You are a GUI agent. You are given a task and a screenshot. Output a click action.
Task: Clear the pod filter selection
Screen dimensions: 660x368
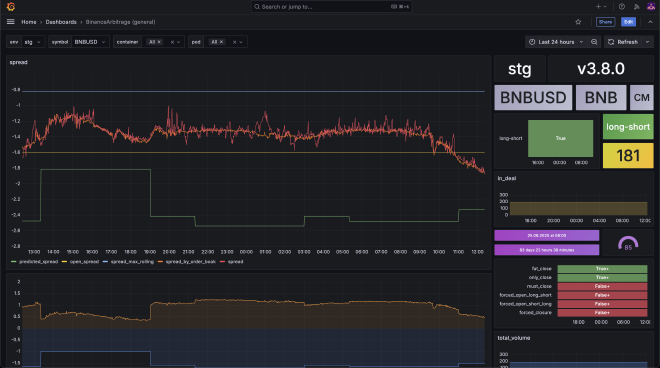click(x=234, y=42)
